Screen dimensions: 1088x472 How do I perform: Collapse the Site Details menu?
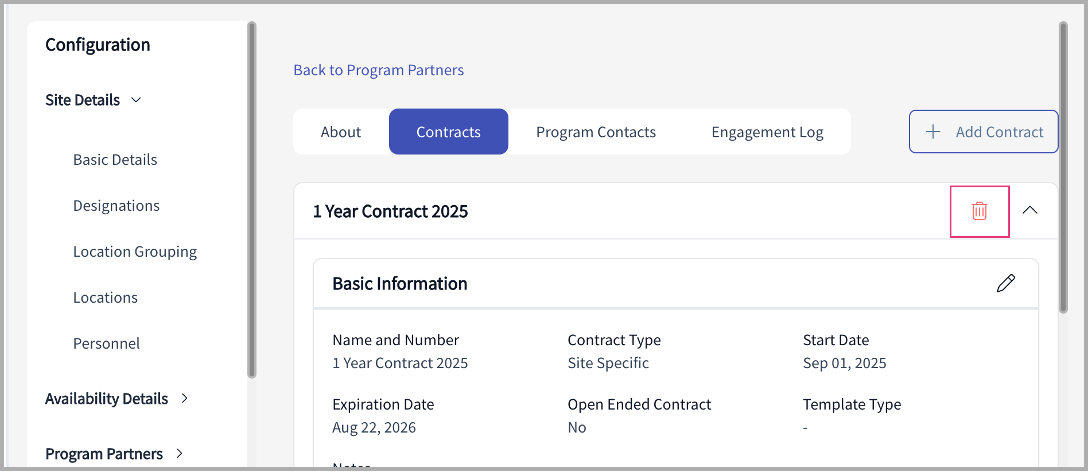point(136,100)
